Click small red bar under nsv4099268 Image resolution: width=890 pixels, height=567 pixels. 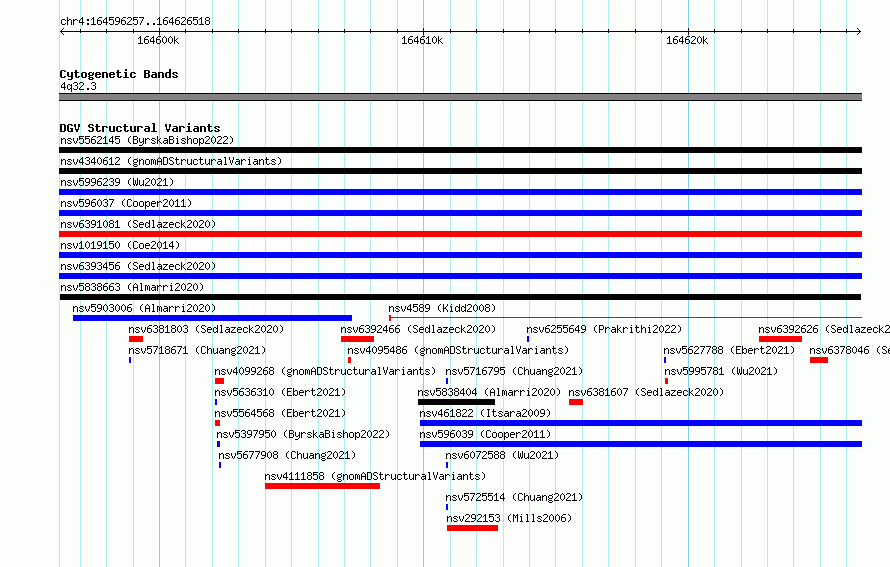219,381
